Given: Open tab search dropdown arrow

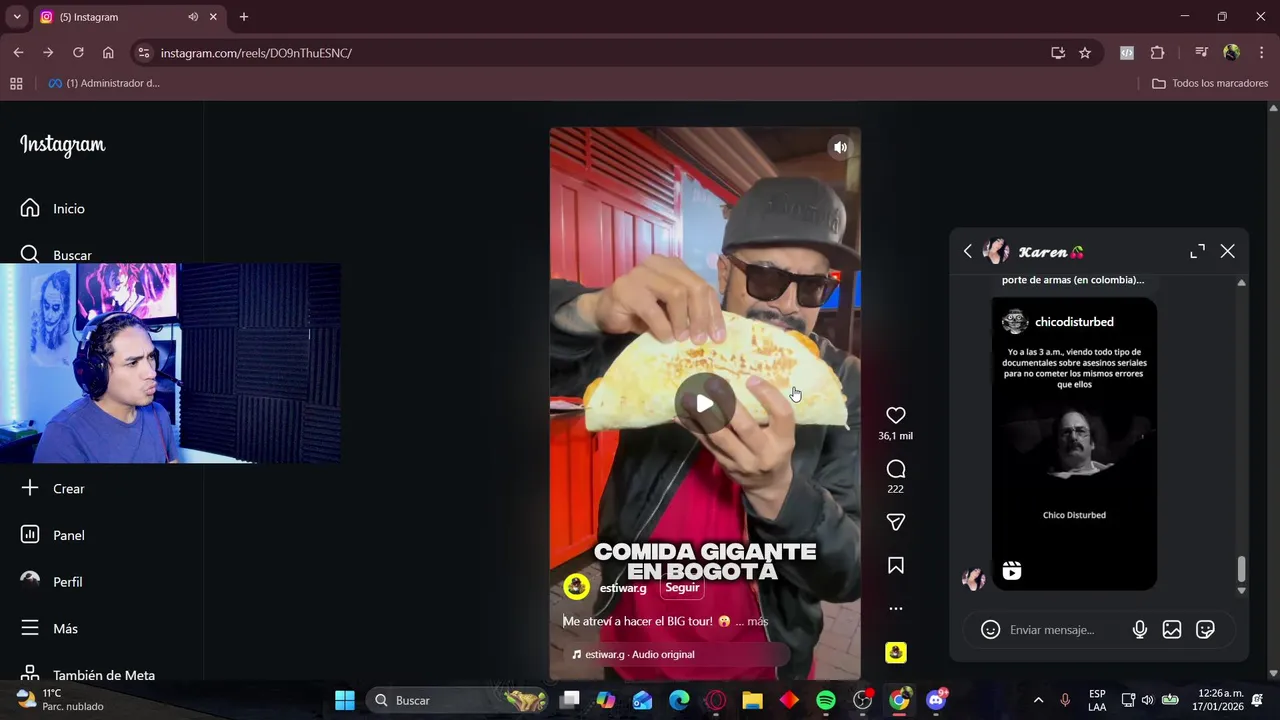Looking at the screenshot, I should (x=18, y=17).
